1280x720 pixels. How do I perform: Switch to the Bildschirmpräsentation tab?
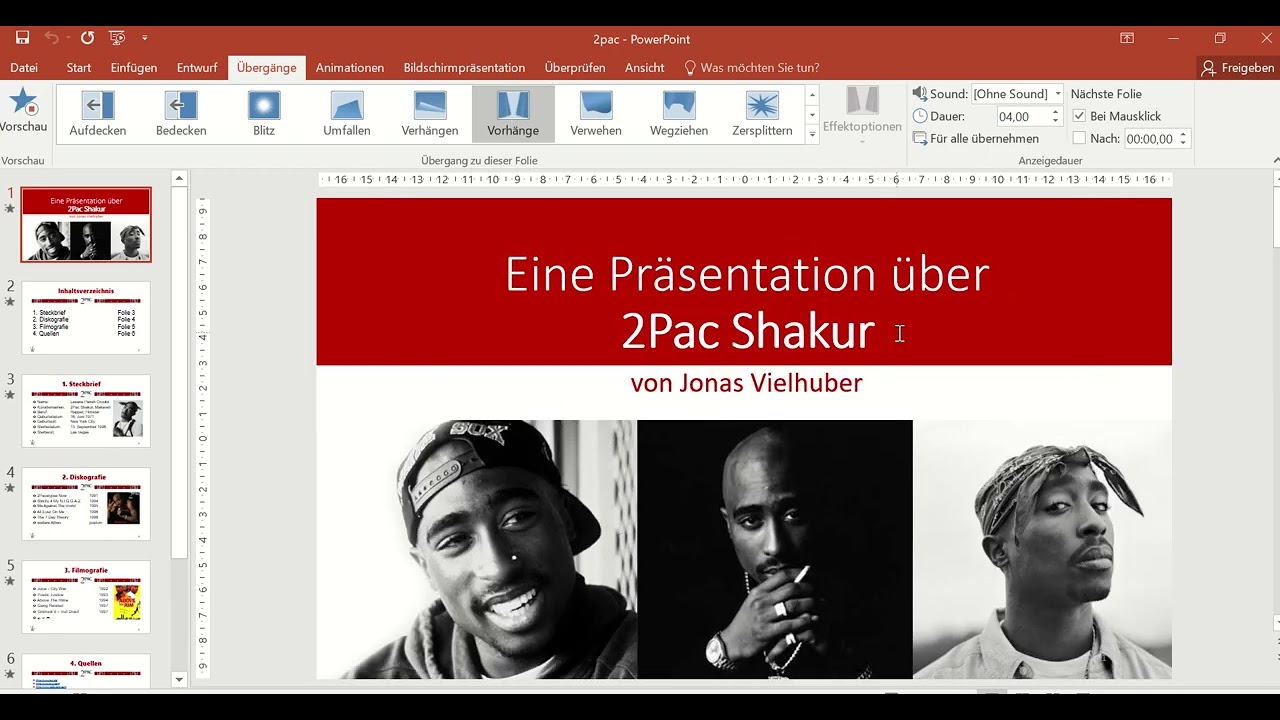(x=464, y=68)
